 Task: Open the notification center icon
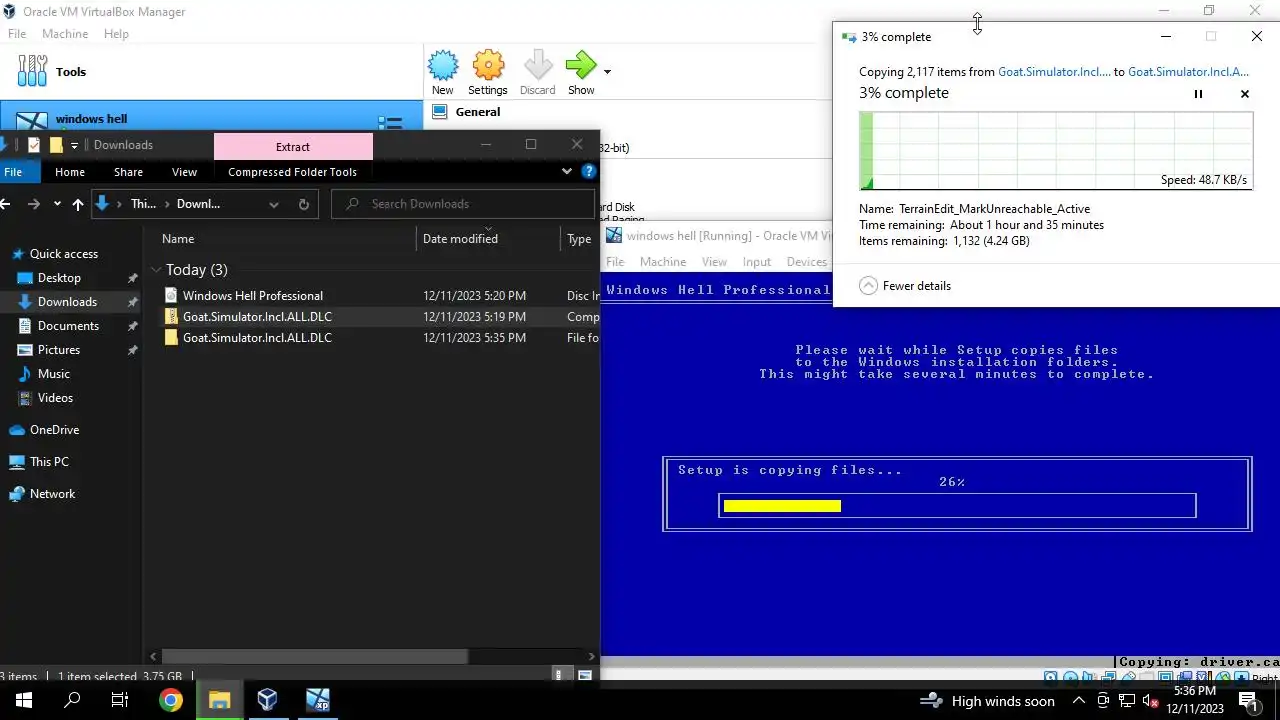1247,700
